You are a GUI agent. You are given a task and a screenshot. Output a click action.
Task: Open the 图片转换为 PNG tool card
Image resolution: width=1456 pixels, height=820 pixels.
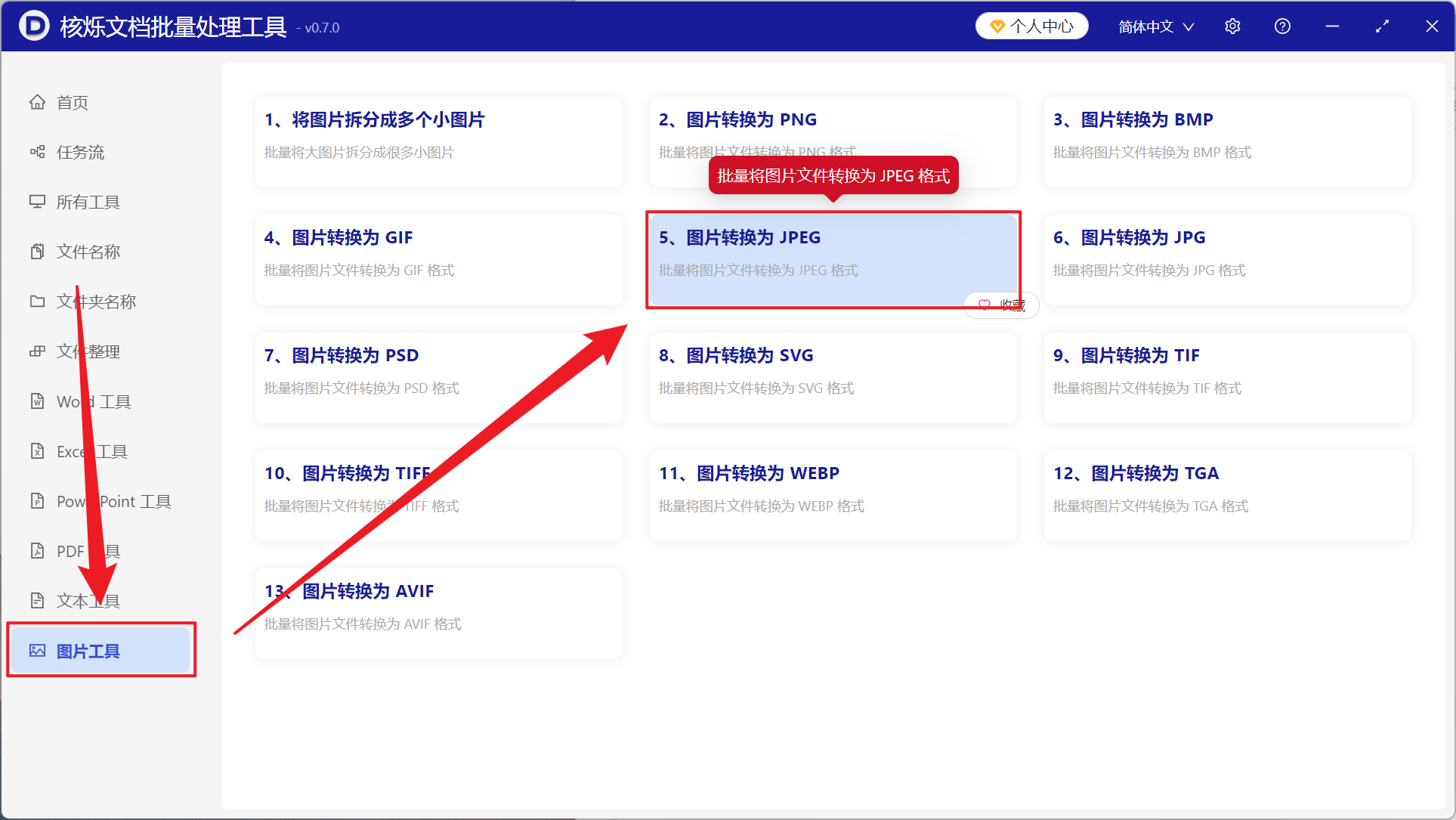pyautogui.click(x=833, y=142)
